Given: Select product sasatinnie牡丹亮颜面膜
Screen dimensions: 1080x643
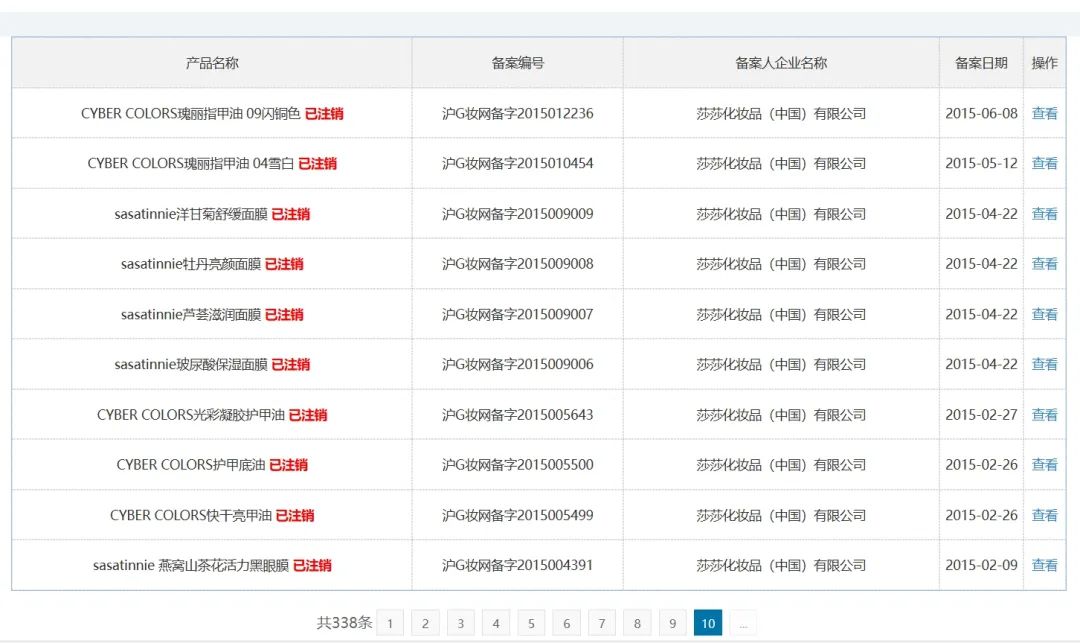Looking at the screenshot, I should tap(191, 264).
